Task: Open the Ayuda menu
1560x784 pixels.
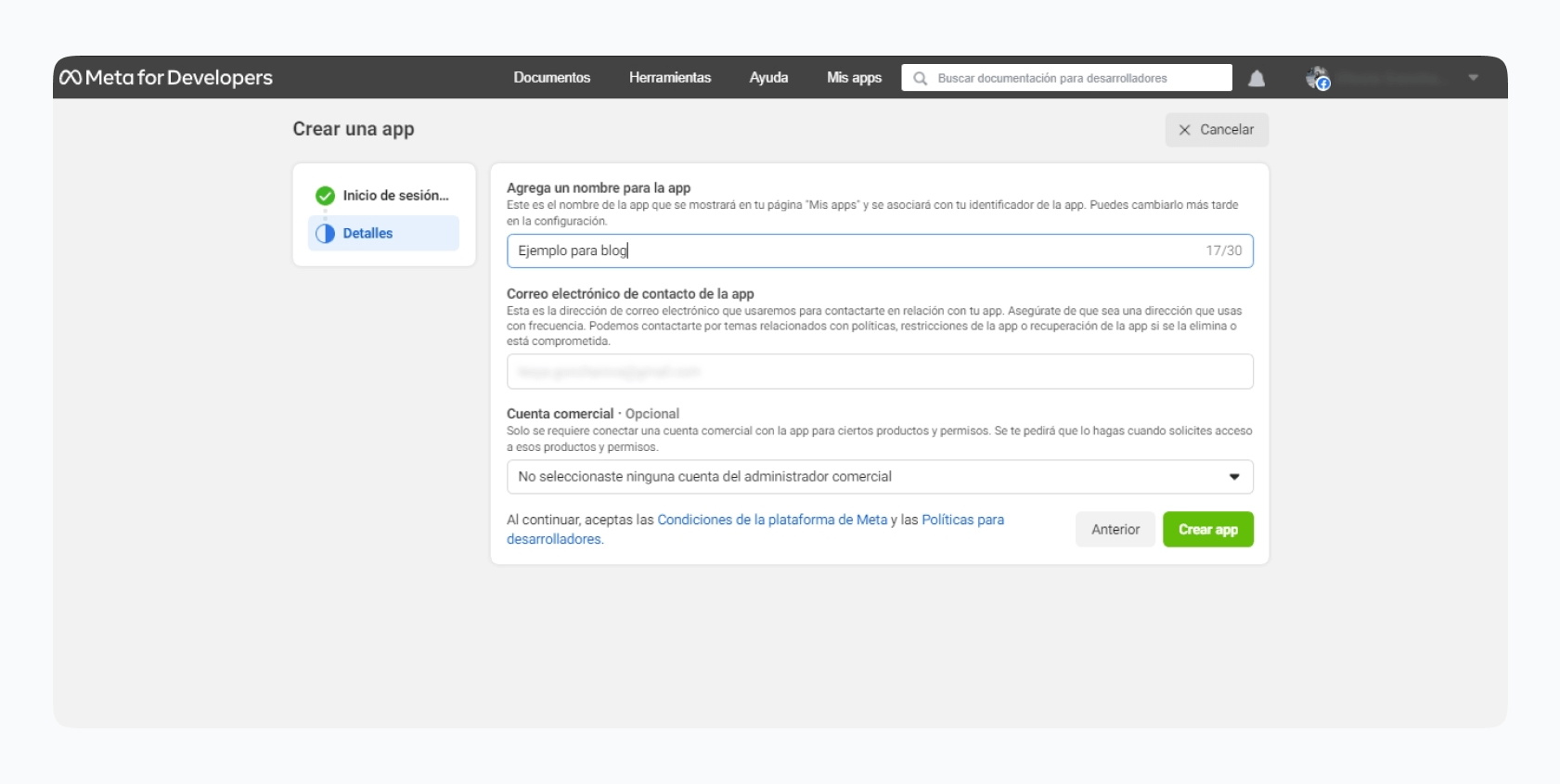Action: pyautogui.click(x=768, y=78)
